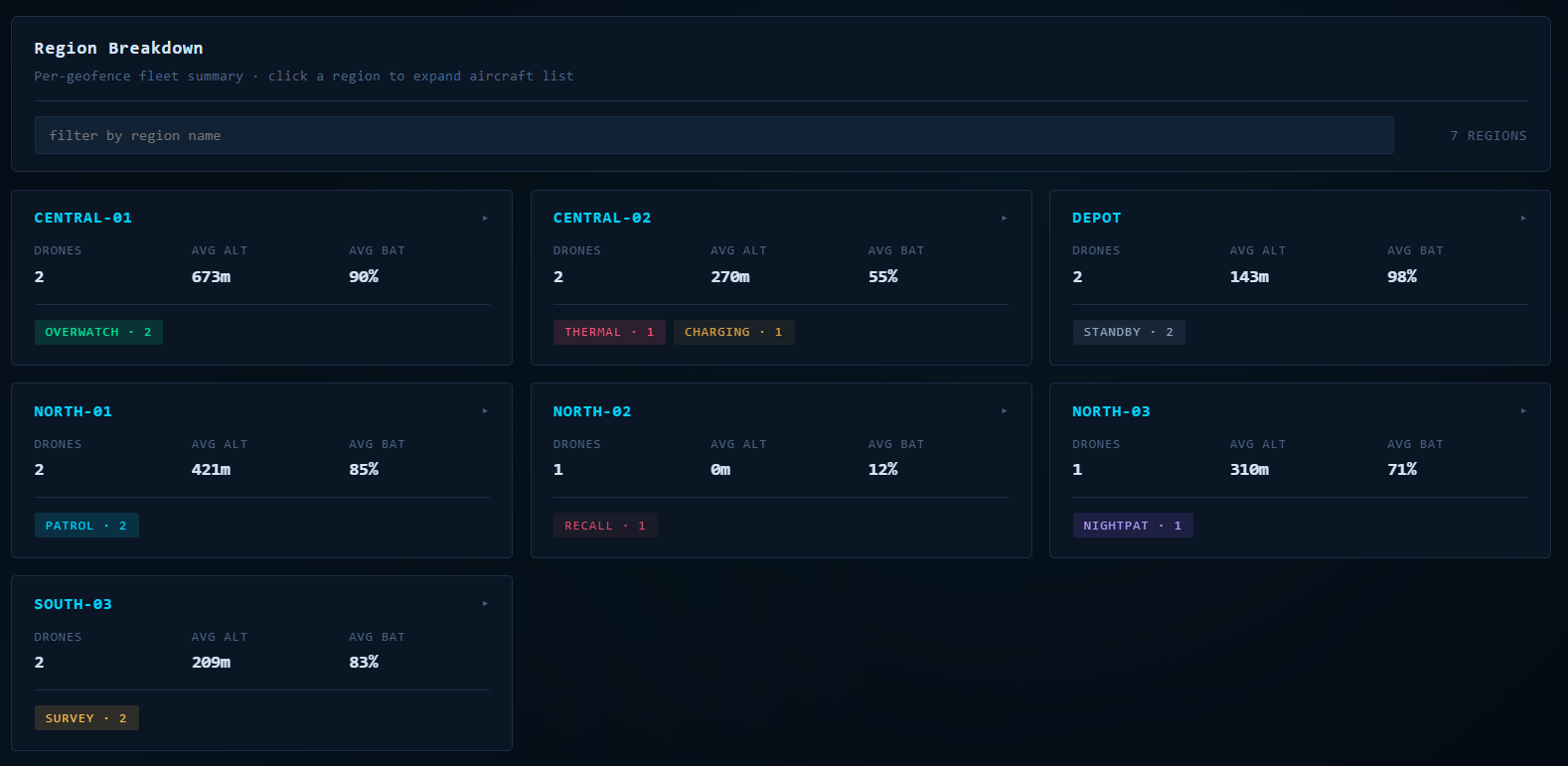Click the 270m average altitude value

(730, 276)
